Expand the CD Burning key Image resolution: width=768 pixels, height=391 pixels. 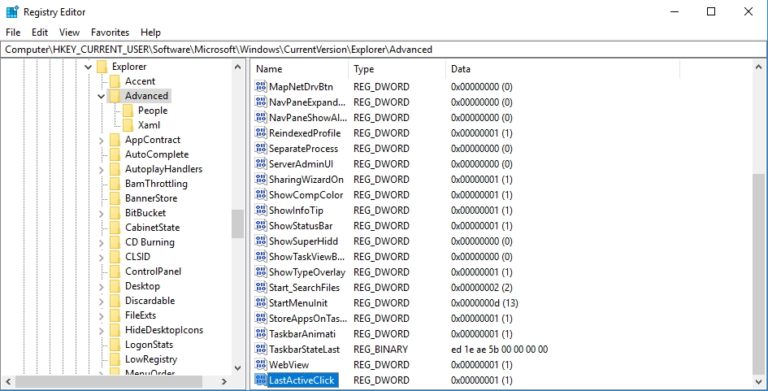point(101,243)
